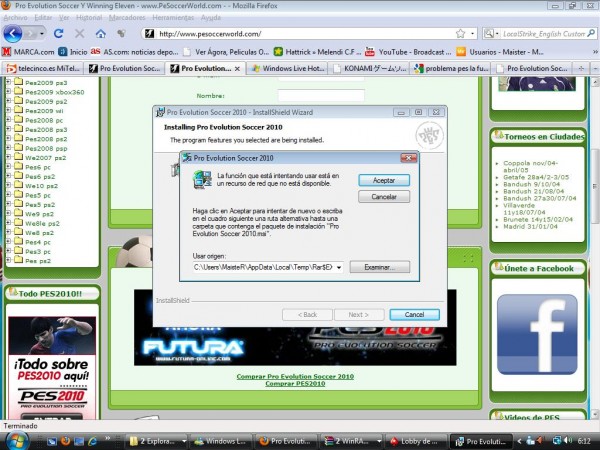
Task: Open the Herramientas menu
Action: [x=173, y=18]
